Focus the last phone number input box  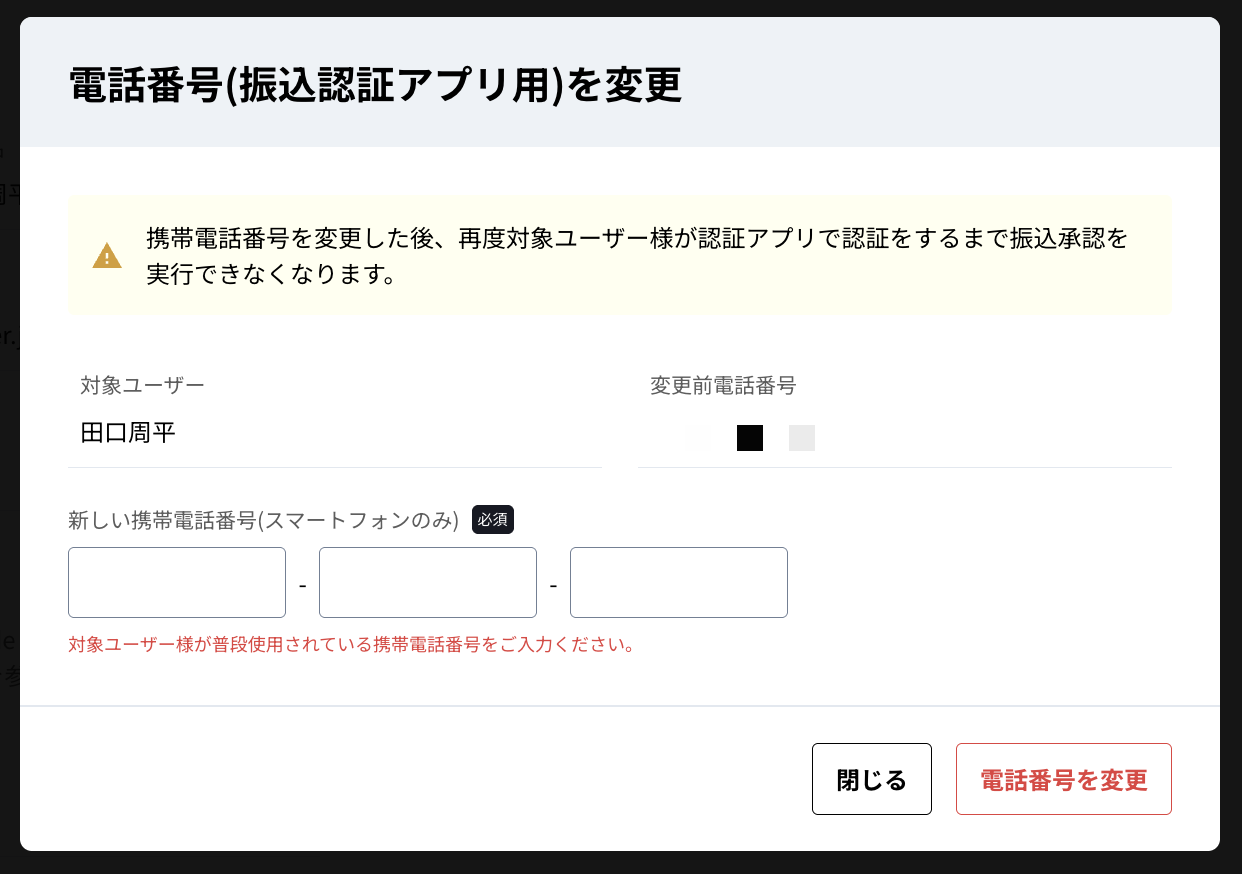[x=679, y=582]
